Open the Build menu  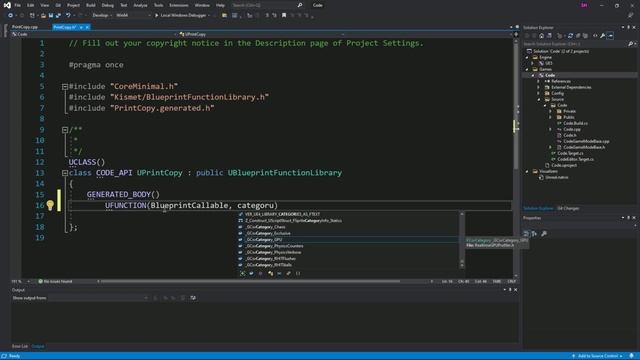(x=91, y=5)
